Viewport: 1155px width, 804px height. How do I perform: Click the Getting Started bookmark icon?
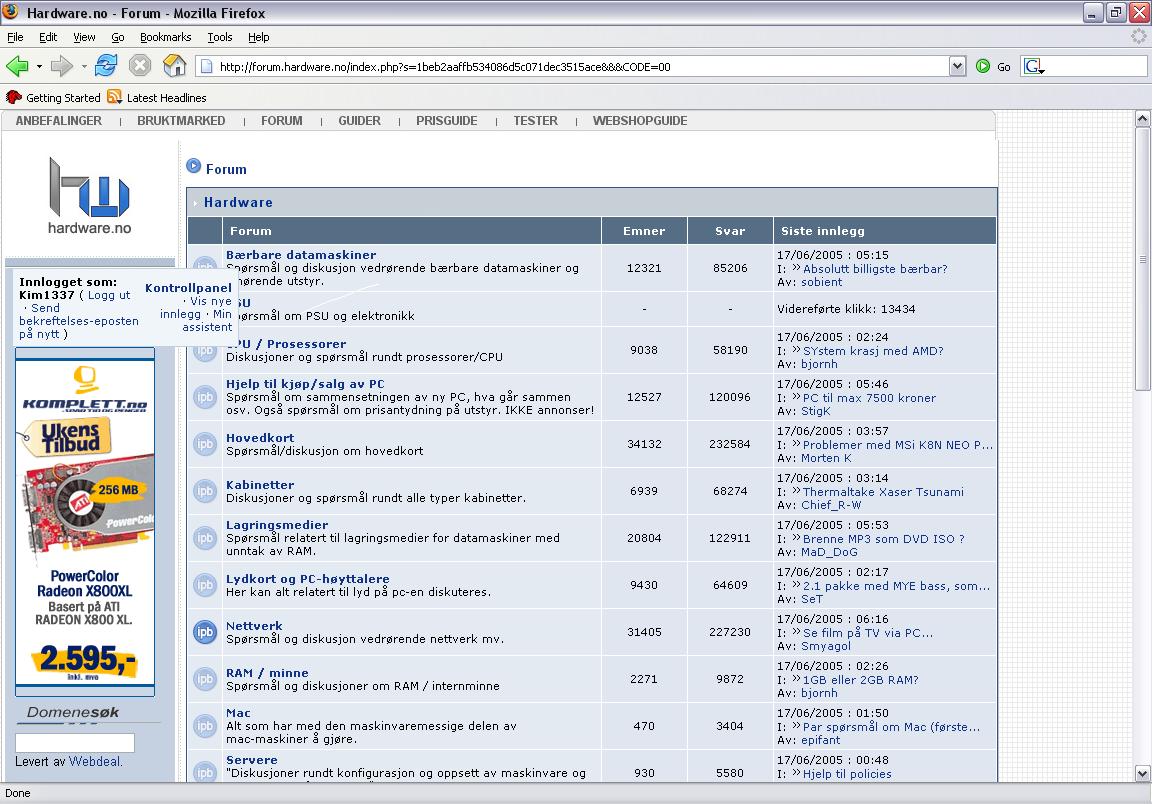pyautogui.click(x=13, y=97)
